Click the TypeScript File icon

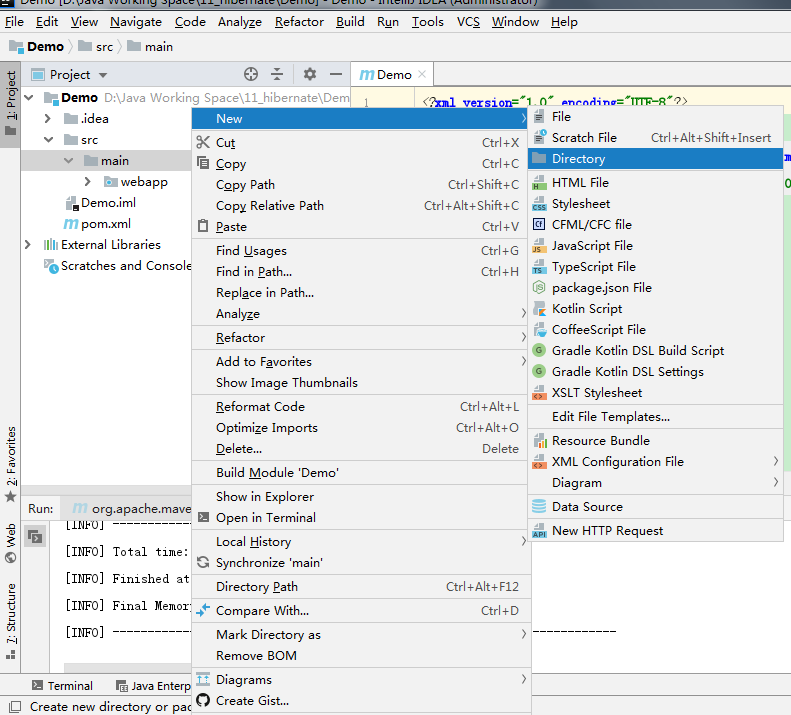(539, 266)
